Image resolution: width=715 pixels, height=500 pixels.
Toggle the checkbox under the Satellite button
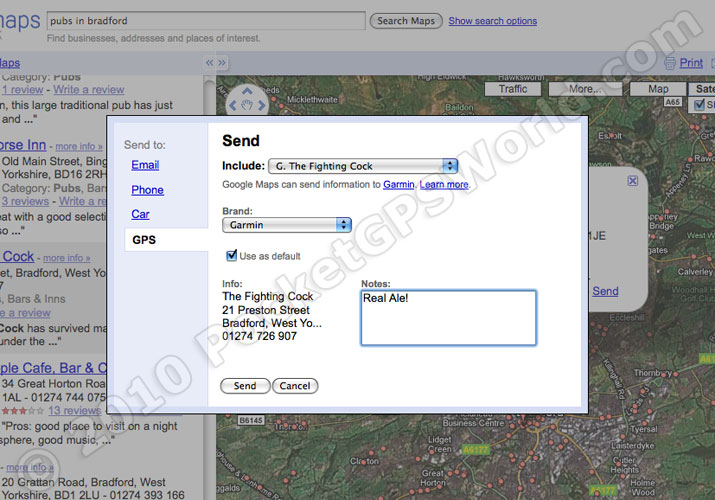[699, 105]
